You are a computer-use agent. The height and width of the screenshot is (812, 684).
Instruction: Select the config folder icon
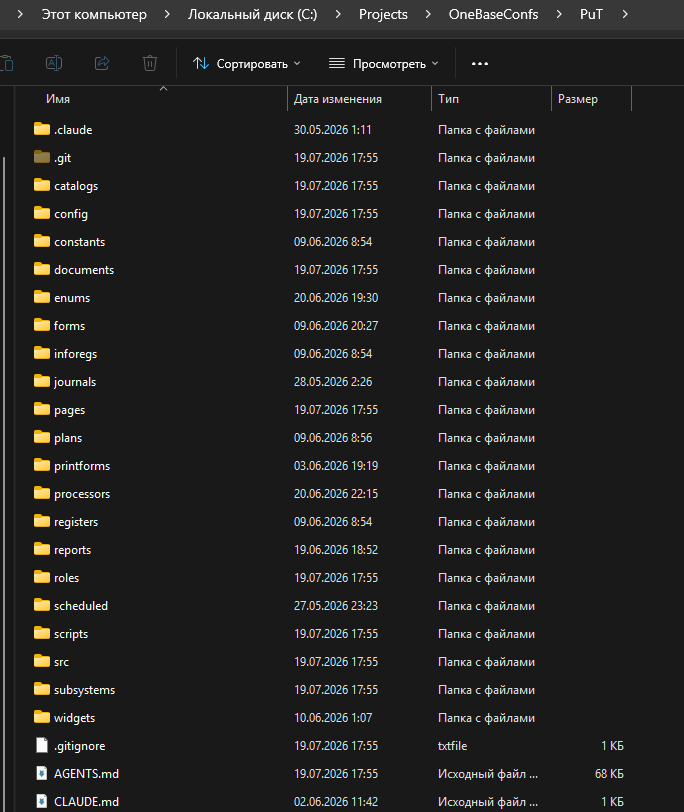42,213
